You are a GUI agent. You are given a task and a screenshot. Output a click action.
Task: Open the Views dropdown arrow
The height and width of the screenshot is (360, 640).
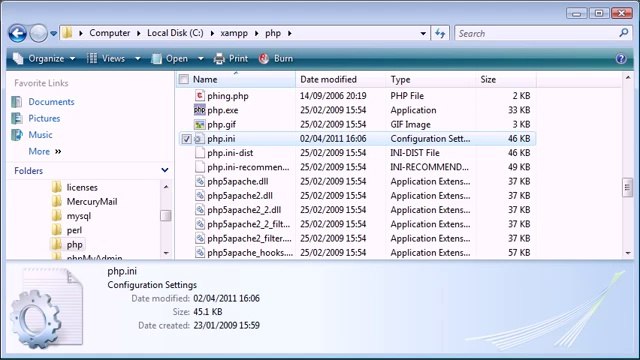[138, 59]
